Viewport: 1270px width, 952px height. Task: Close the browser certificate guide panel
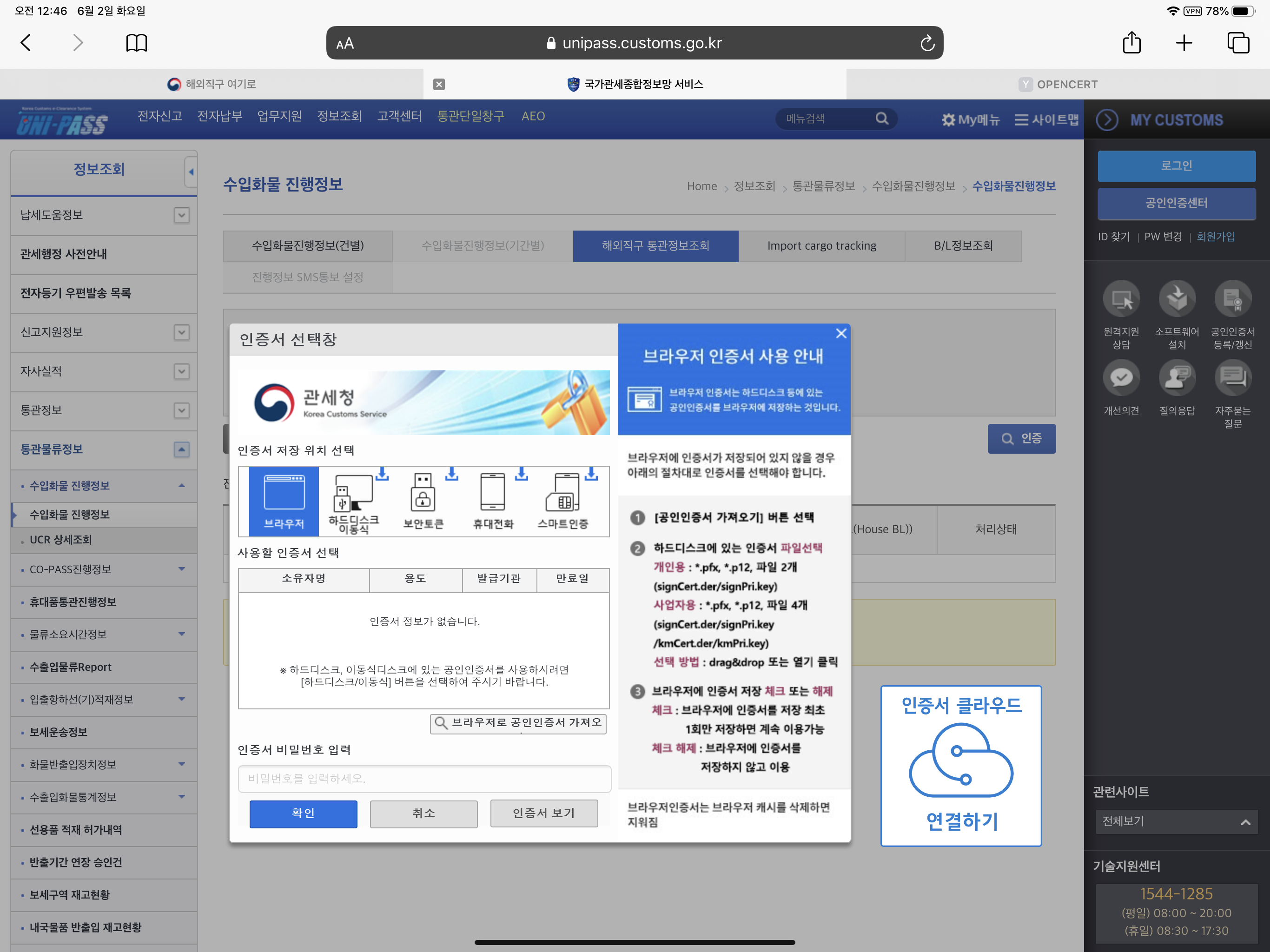pyautogui.click(x=840, y=334)
